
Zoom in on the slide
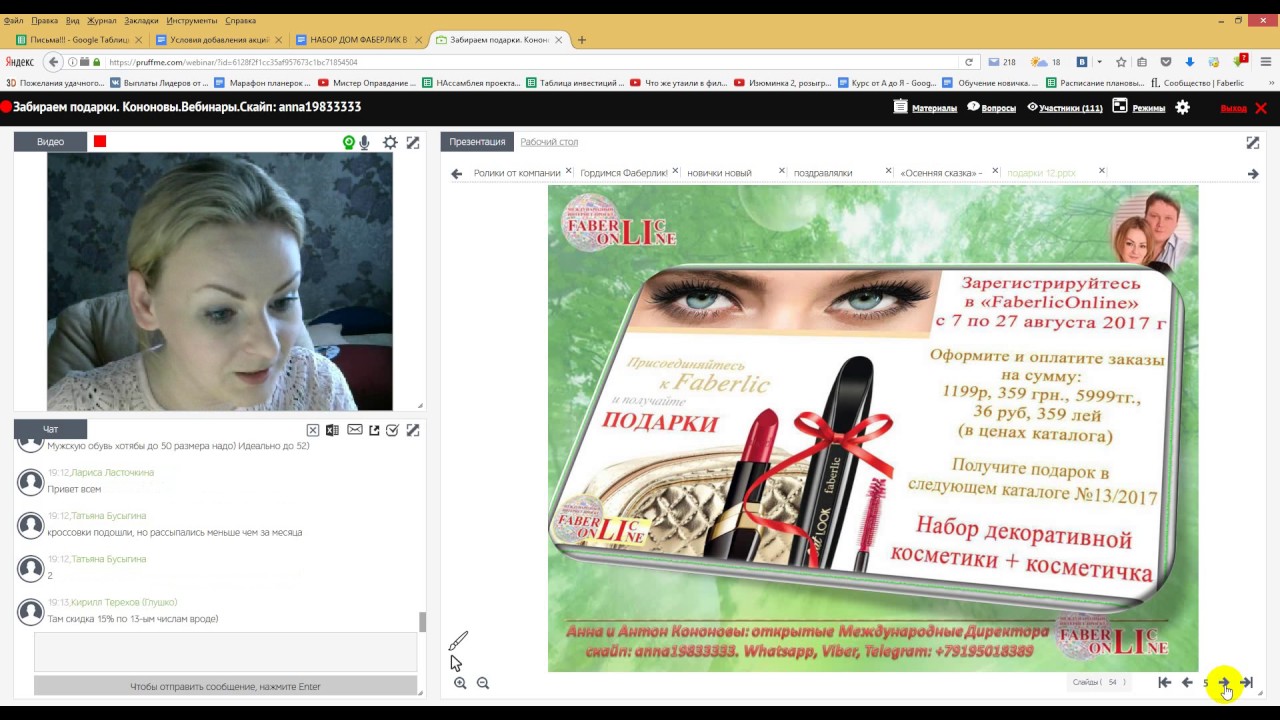click(460, 683)
